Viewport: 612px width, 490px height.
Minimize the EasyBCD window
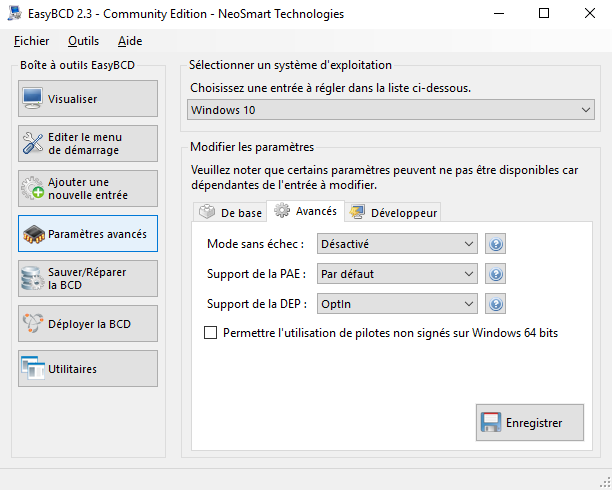pyautogui.click(x=499, y=14)
